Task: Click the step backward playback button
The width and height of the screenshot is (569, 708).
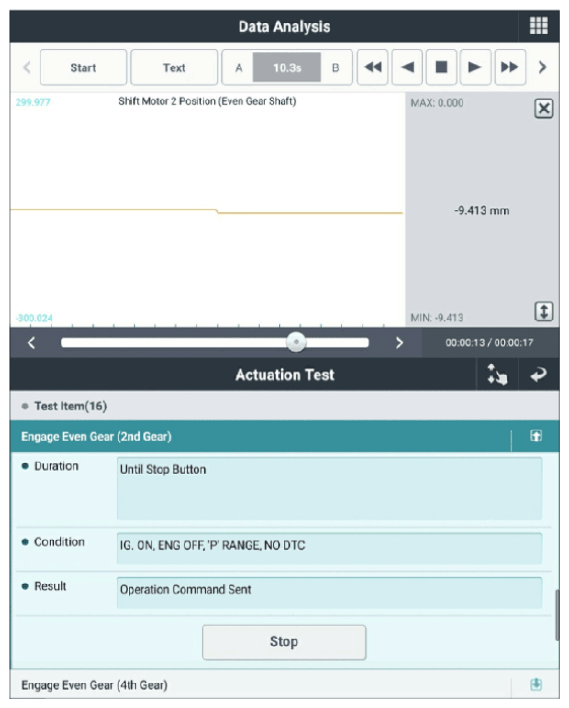Action: (x=407, y=67)
